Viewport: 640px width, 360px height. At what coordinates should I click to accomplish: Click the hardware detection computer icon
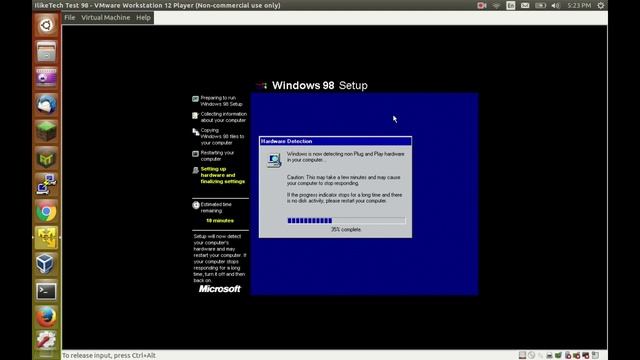point(274,160)
